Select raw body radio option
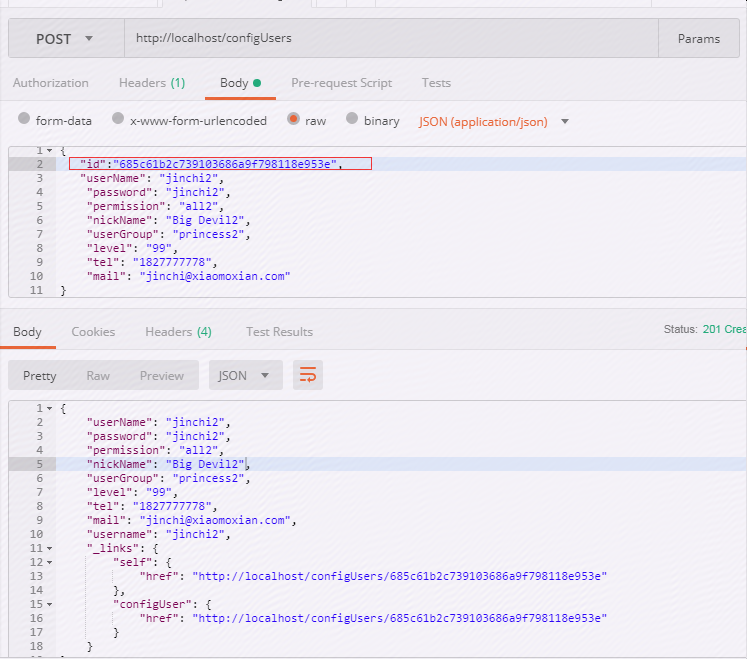Image resolution: width=747 pixels, height=659 pixels. point(293,118)
